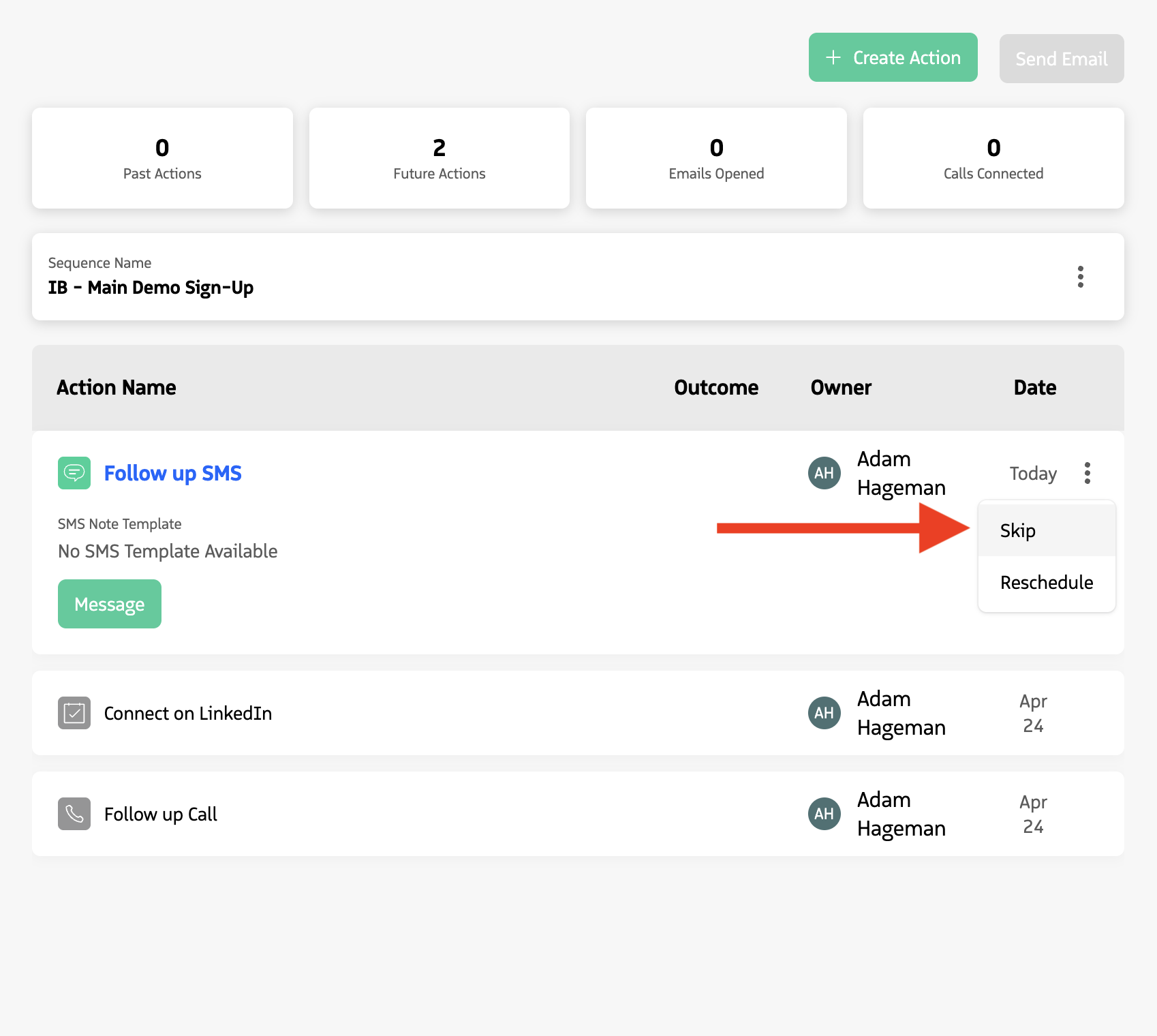Click the AH avatar on the Connect on LinkedIn row
Viewport: 1157px width, 1036px height.
click(x=824, y=713)
